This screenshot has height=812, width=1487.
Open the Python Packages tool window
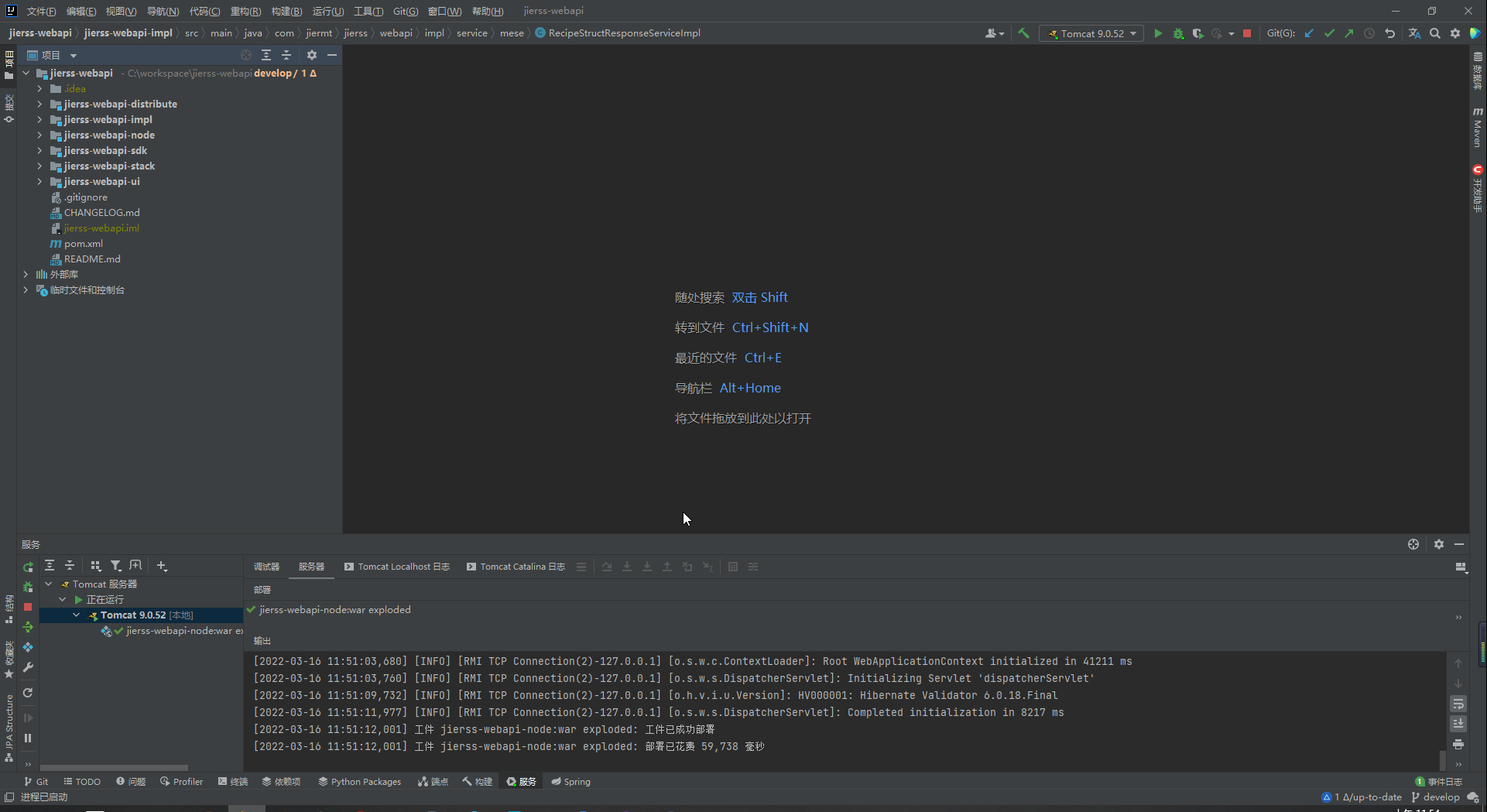(x=359, y=781)
